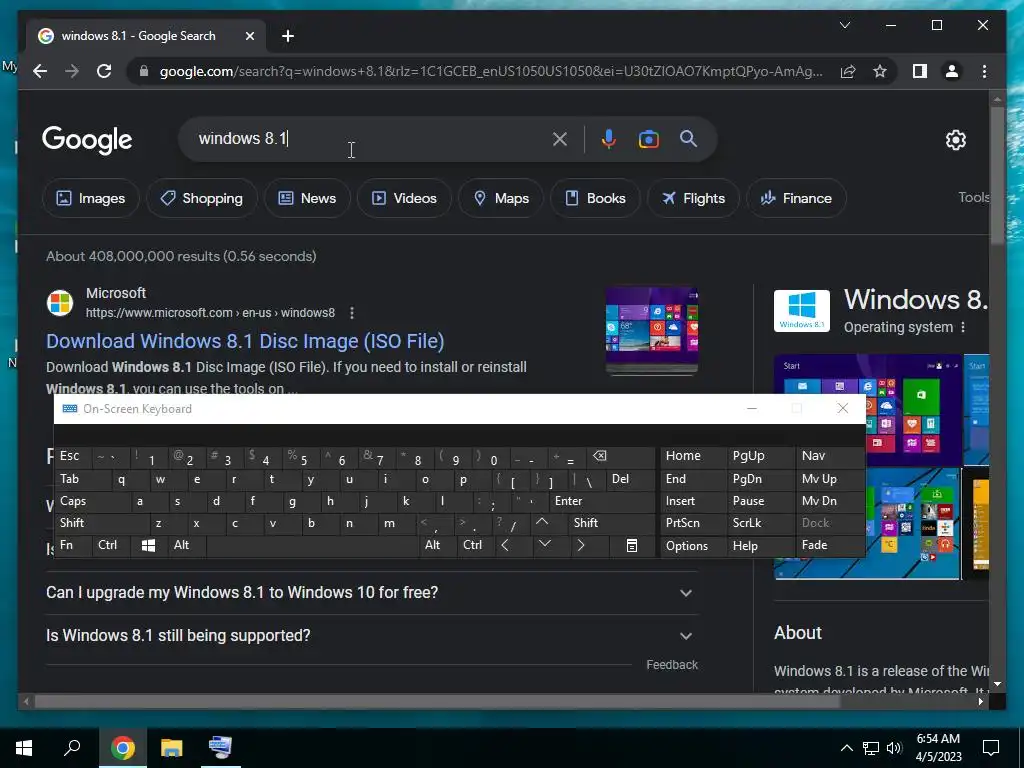Click Chrome forward arrow button
1024x768 pixels.
pyautogui.click(x=72, y=71)
